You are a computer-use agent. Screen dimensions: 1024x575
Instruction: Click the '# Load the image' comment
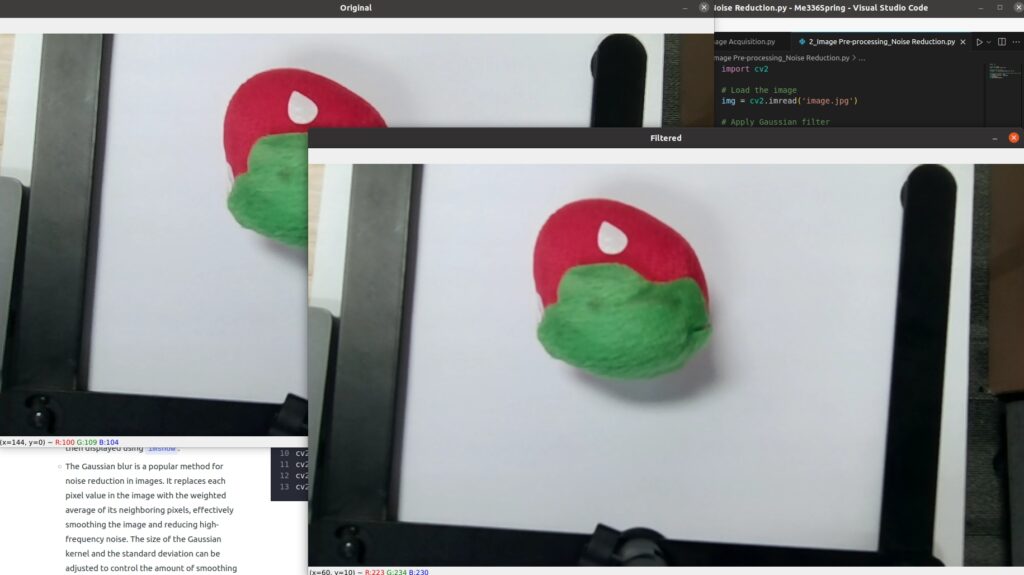tap(759, 90)
